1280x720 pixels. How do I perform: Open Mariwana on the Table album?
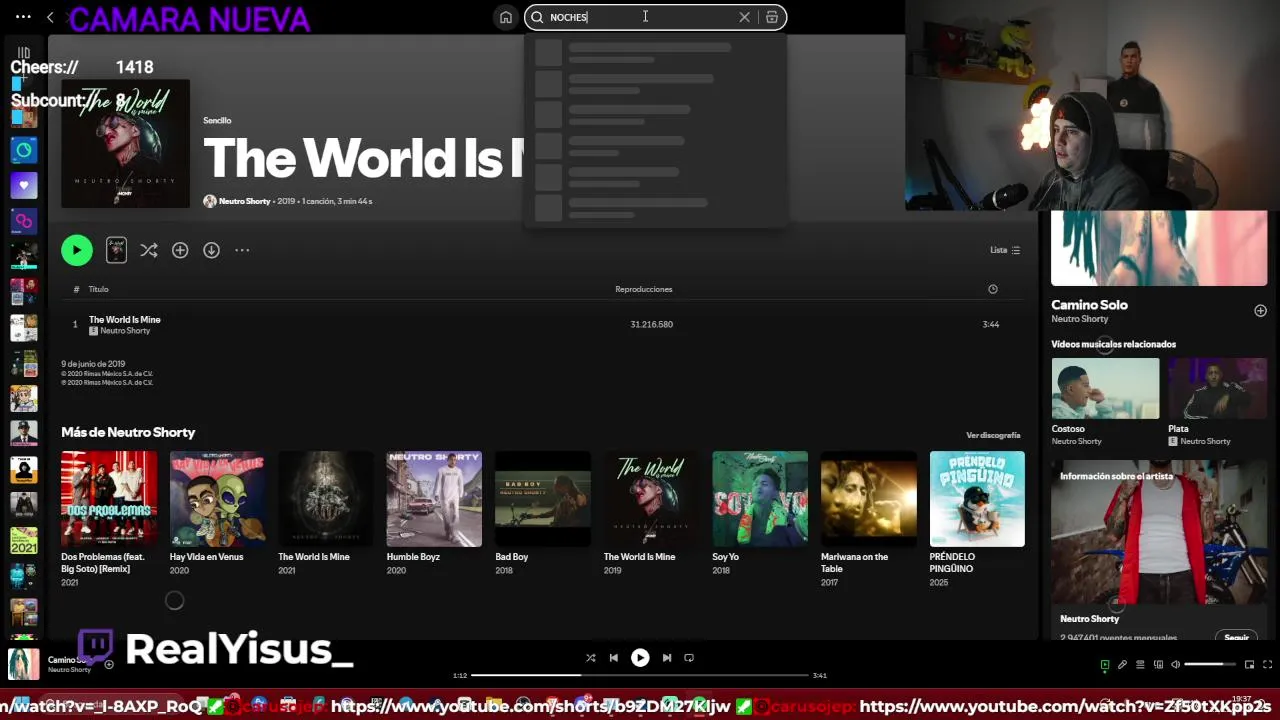pos(868,518)
